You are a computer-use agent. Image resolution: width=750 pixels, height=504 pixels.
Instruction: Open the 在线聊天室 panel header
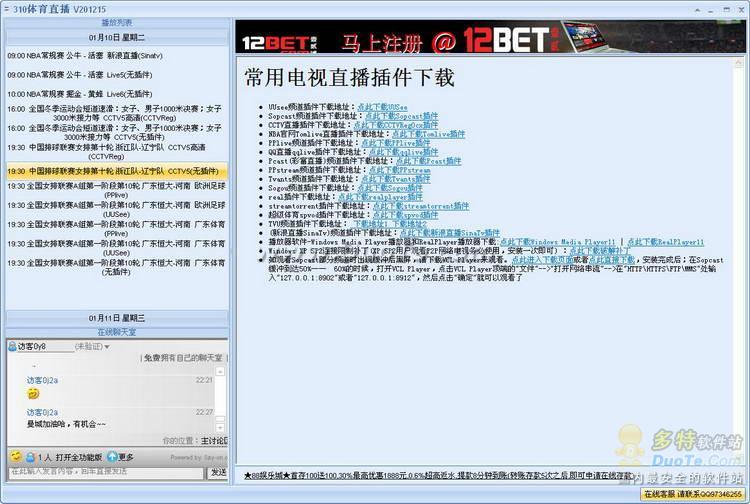coord(117,332)
